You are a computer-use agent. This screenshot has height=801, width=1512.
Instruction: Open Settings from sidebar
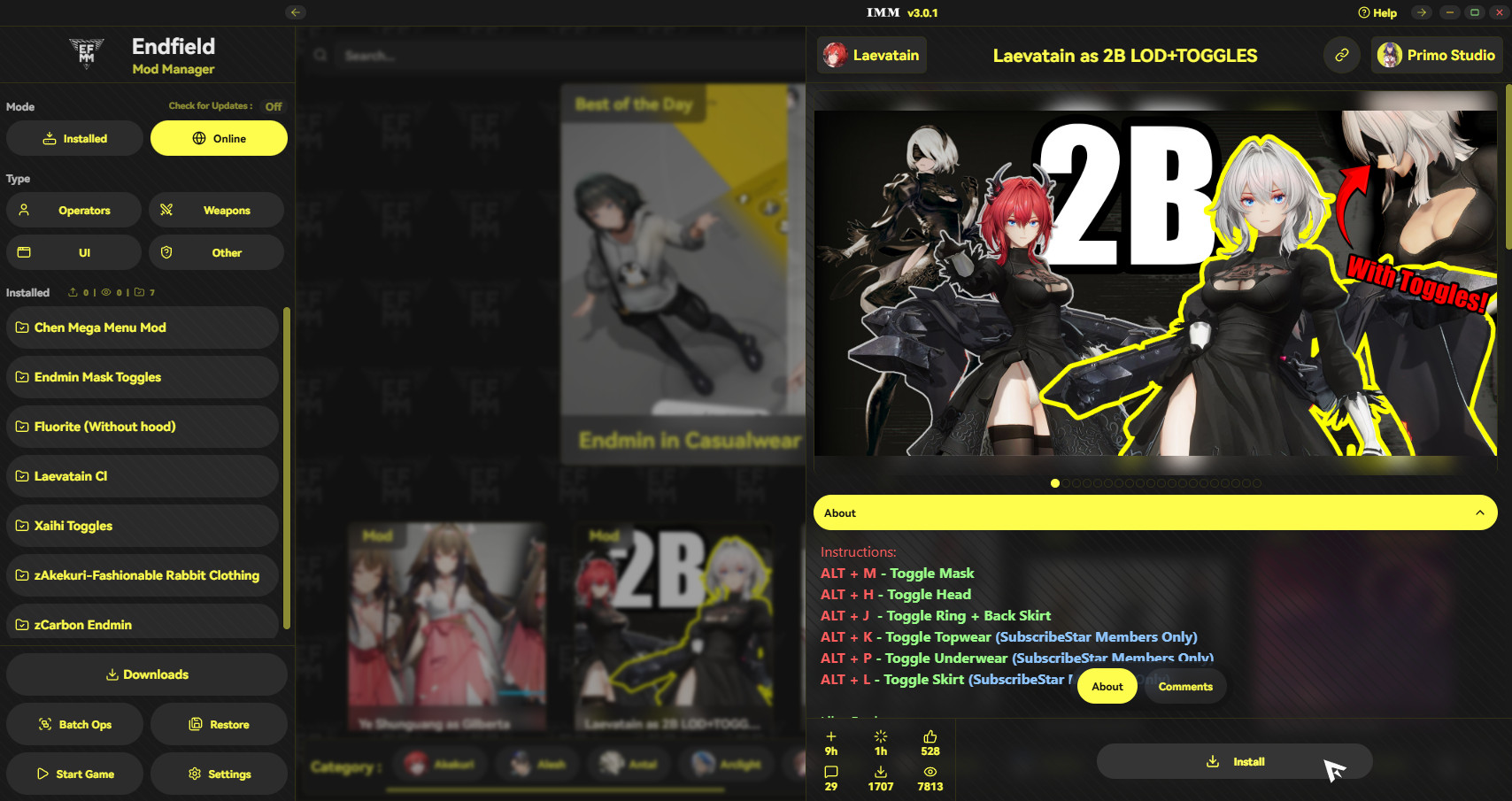click(219, 774)
